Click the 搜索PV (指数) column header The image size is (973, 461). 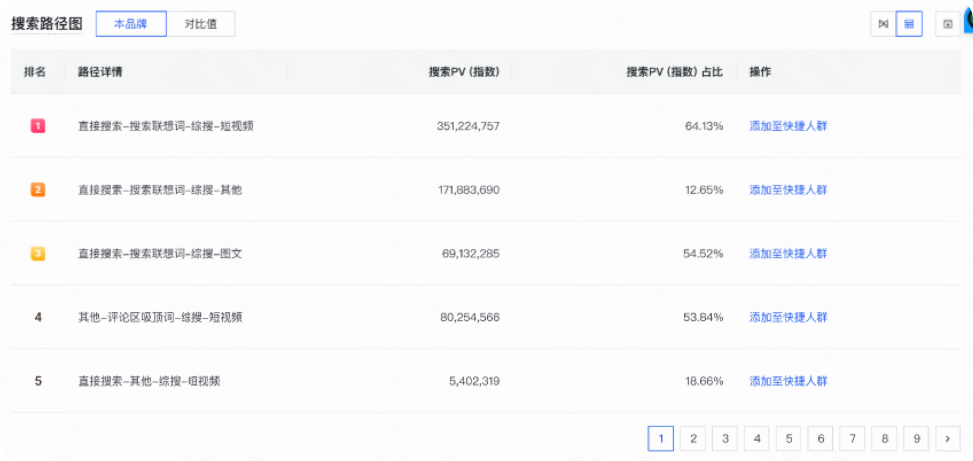463,72
